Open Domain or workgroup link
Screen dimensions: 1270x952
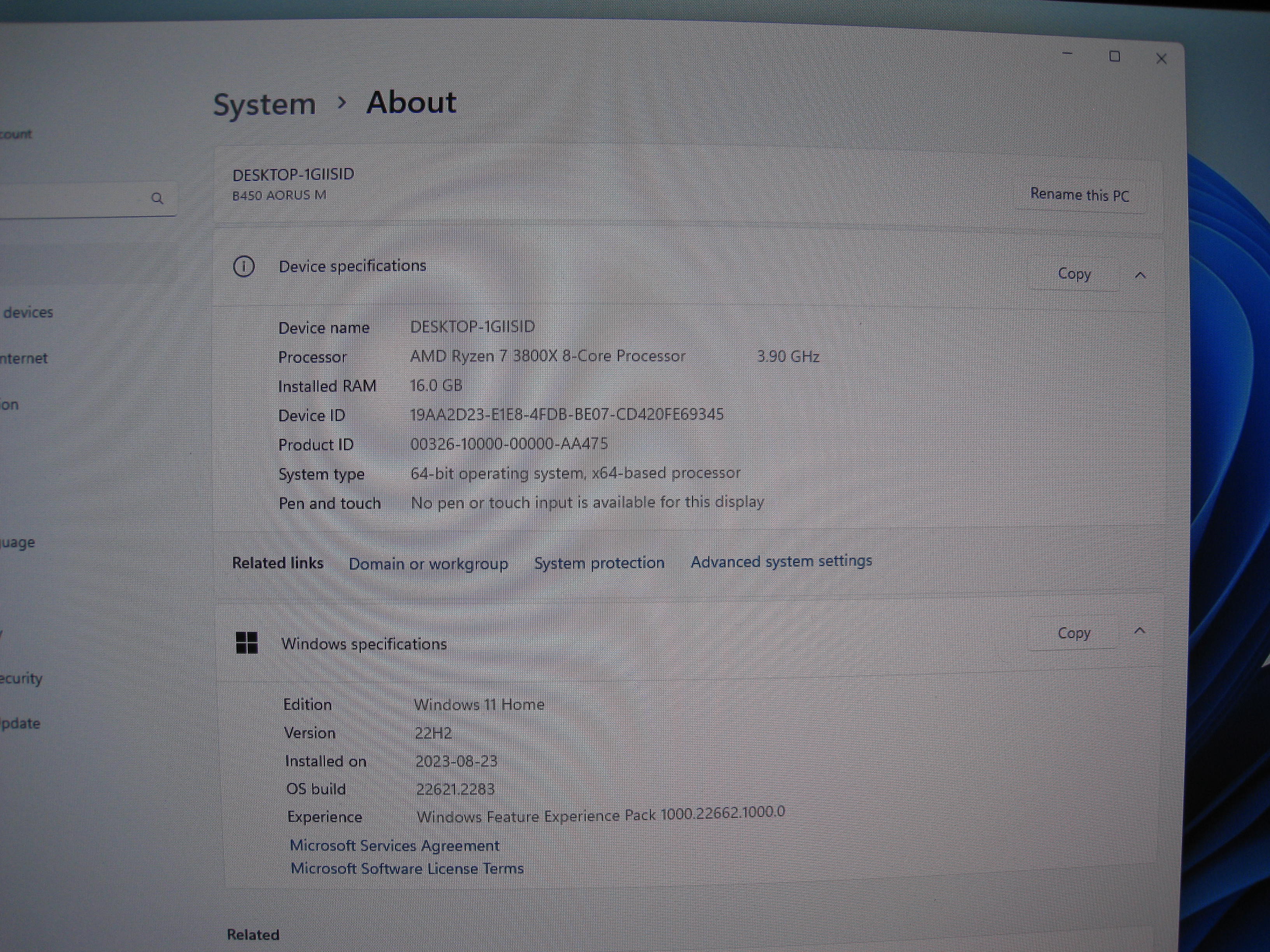[428, 563]
